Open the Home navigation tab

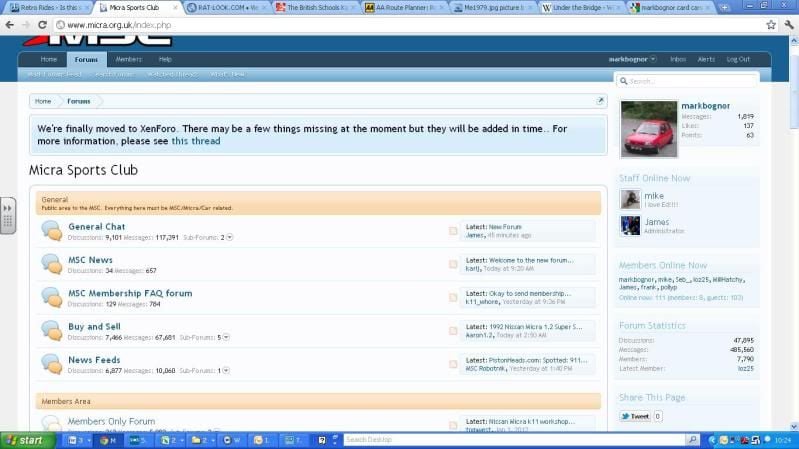point(49,59)
